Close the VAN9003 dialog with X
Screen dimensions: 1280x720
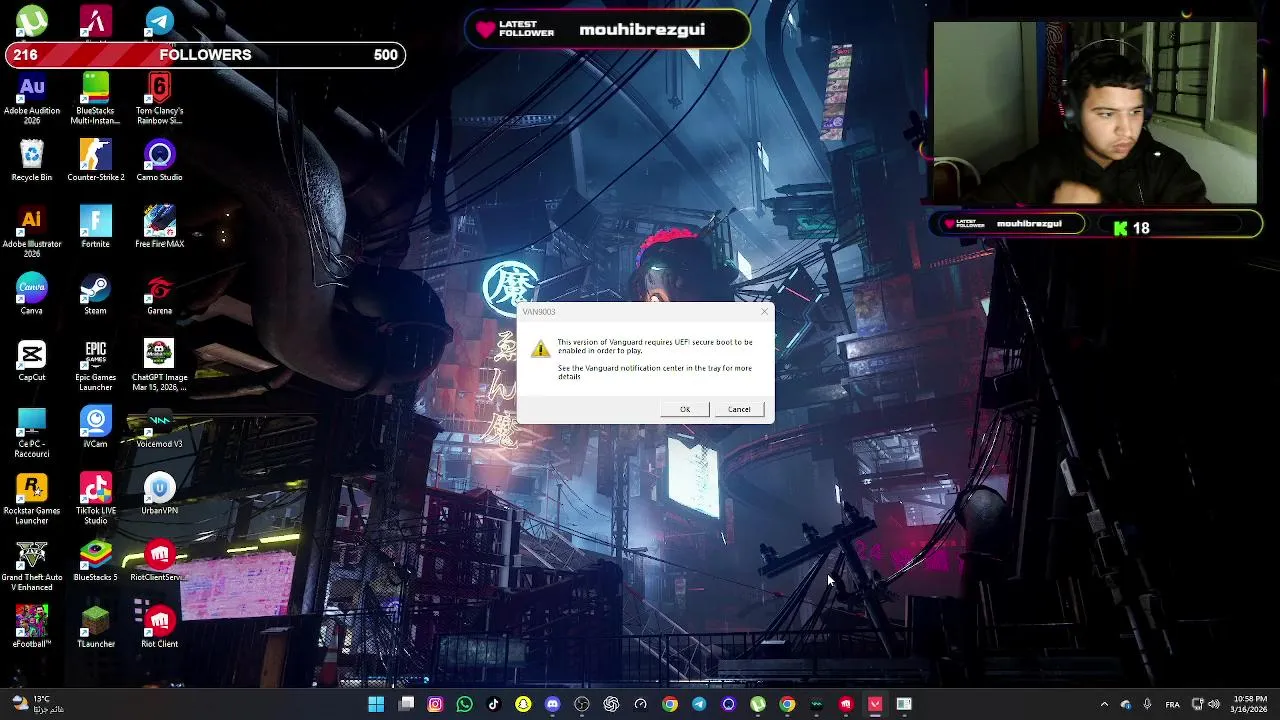coord(764,312)
